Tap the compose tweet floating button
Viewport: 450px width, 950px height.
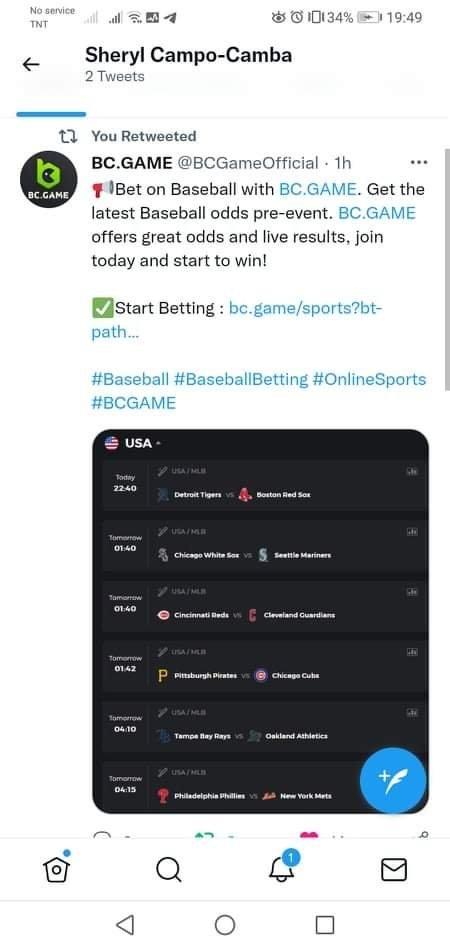393,780
